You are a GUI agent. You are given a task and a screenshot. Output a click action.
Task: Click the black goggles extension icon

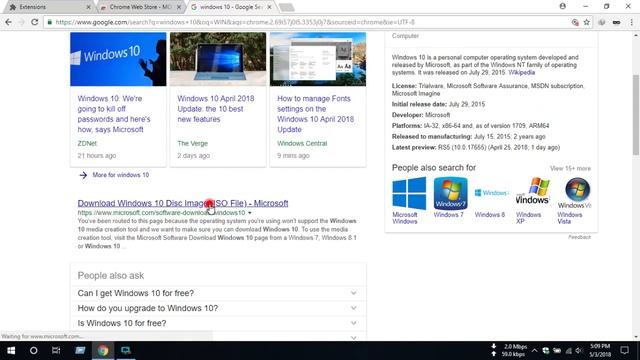[616, 22]
